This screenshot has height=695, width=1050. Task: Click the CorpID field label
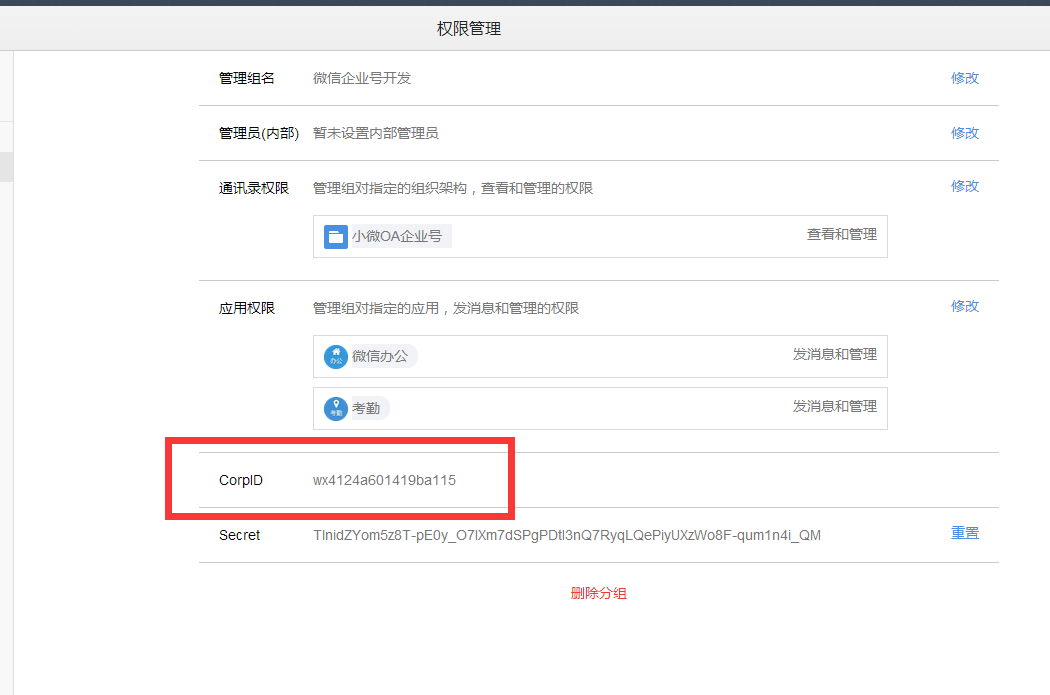tap(240, 480)
